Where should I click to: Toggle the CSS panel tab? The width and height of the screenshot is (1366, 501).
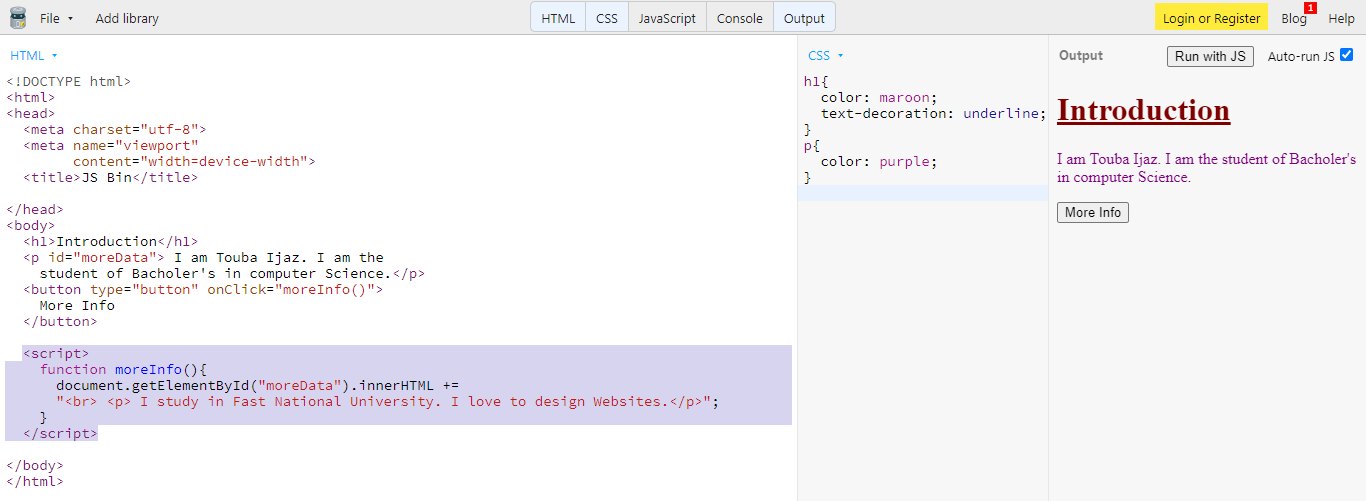pyautogui.click(x=607, y=18)
